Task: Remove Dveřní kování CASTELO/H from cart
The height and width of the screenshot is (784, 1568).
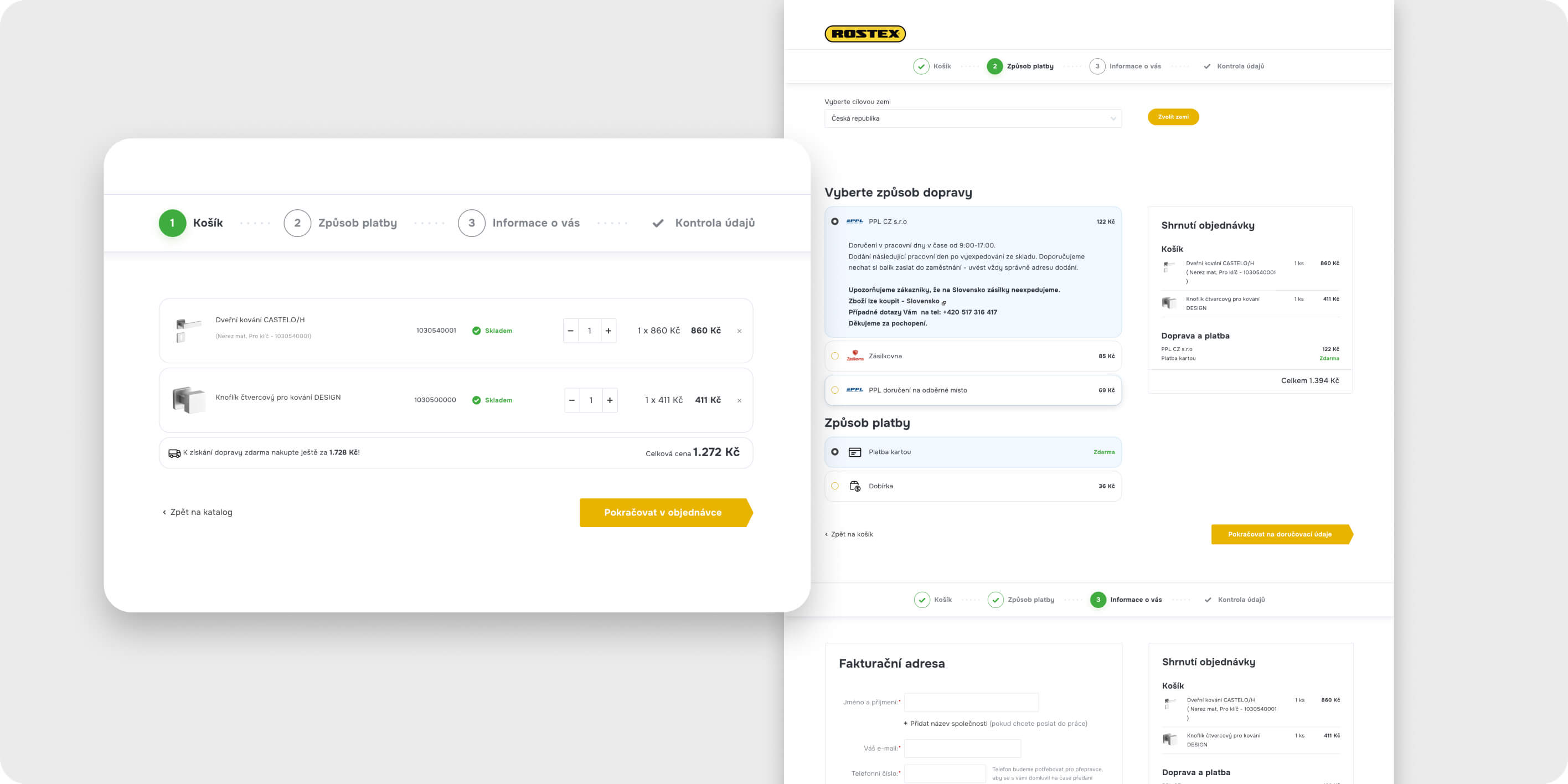Action: 739,331
